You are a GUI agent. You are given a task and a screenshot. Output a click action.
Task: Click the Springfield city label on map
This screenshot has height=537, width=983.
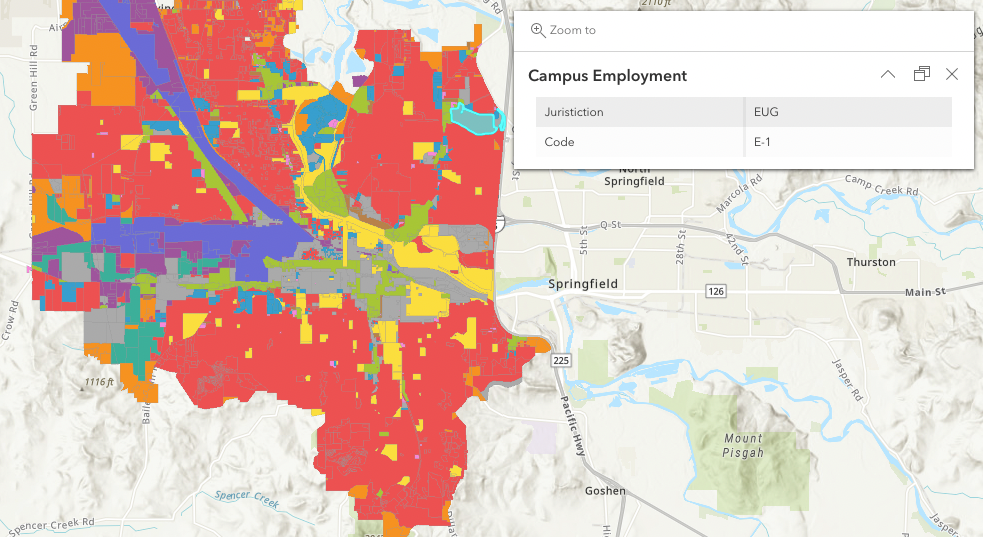[x=583, y=284]
